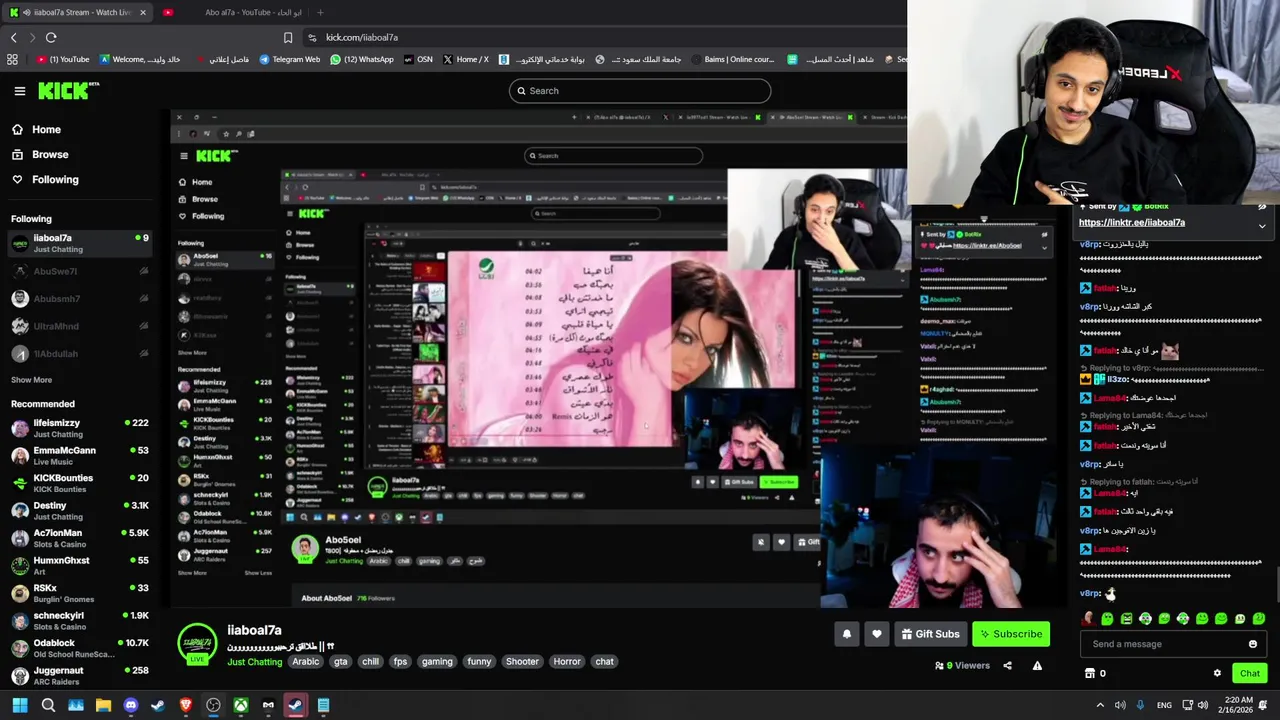This screenshot has height=720, width=1280.
Task: Open the OSN bookmark
Action: tap(418, 59)
